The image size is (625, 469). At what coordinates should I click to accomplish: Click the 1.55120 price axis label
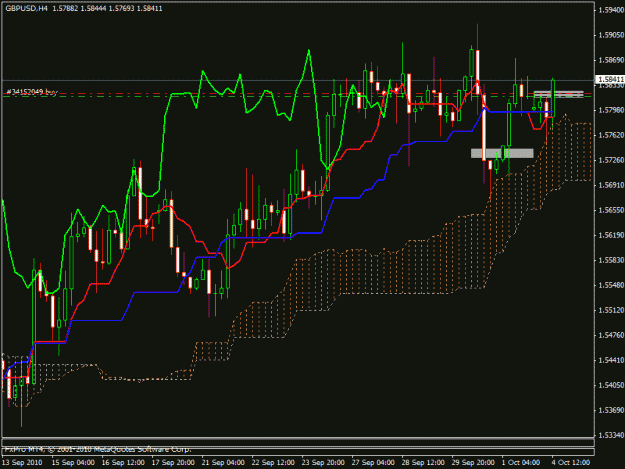[x=611, y=310]
